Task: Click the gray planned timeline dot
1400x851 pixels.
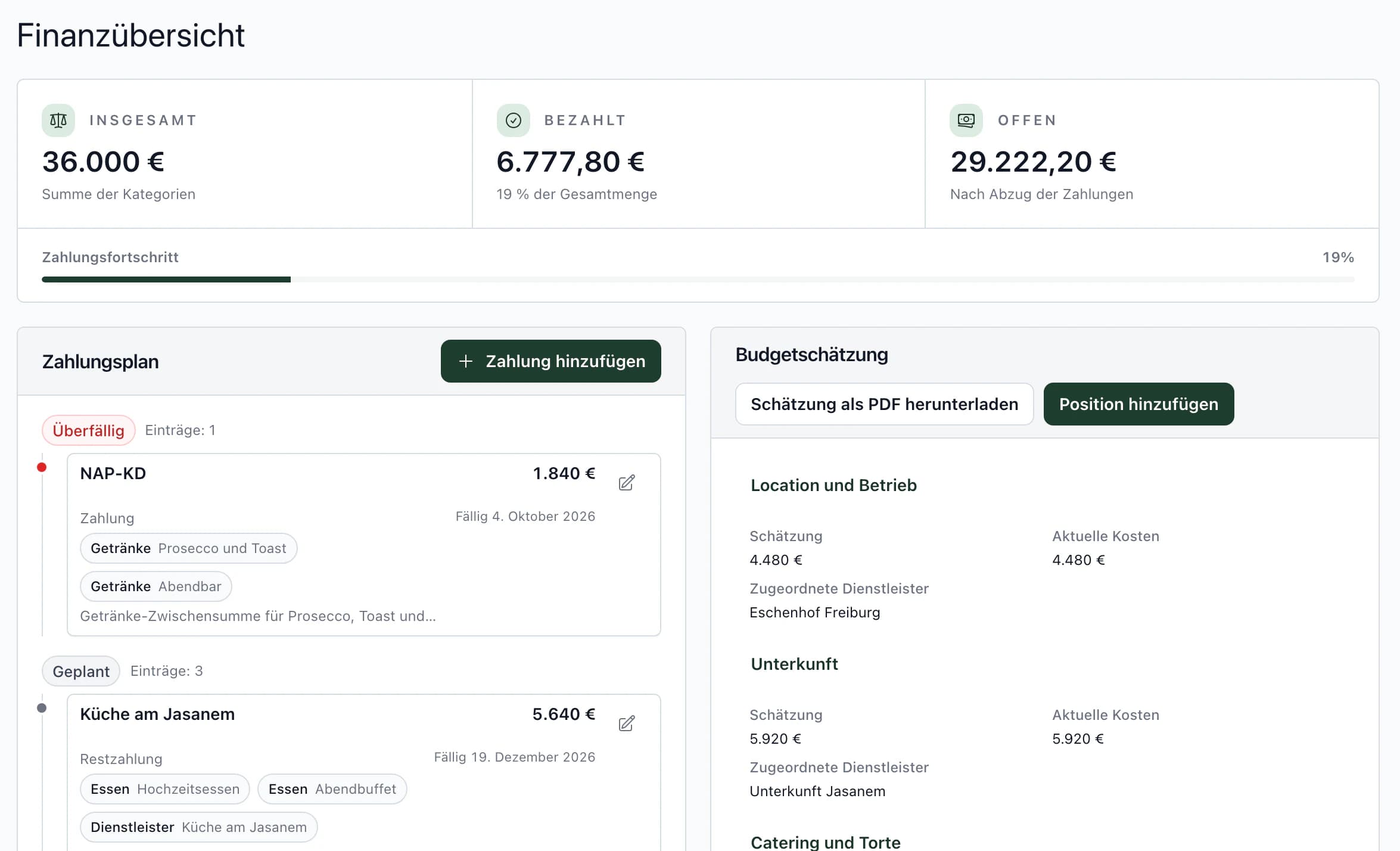Action: click(x=42, y=708)
